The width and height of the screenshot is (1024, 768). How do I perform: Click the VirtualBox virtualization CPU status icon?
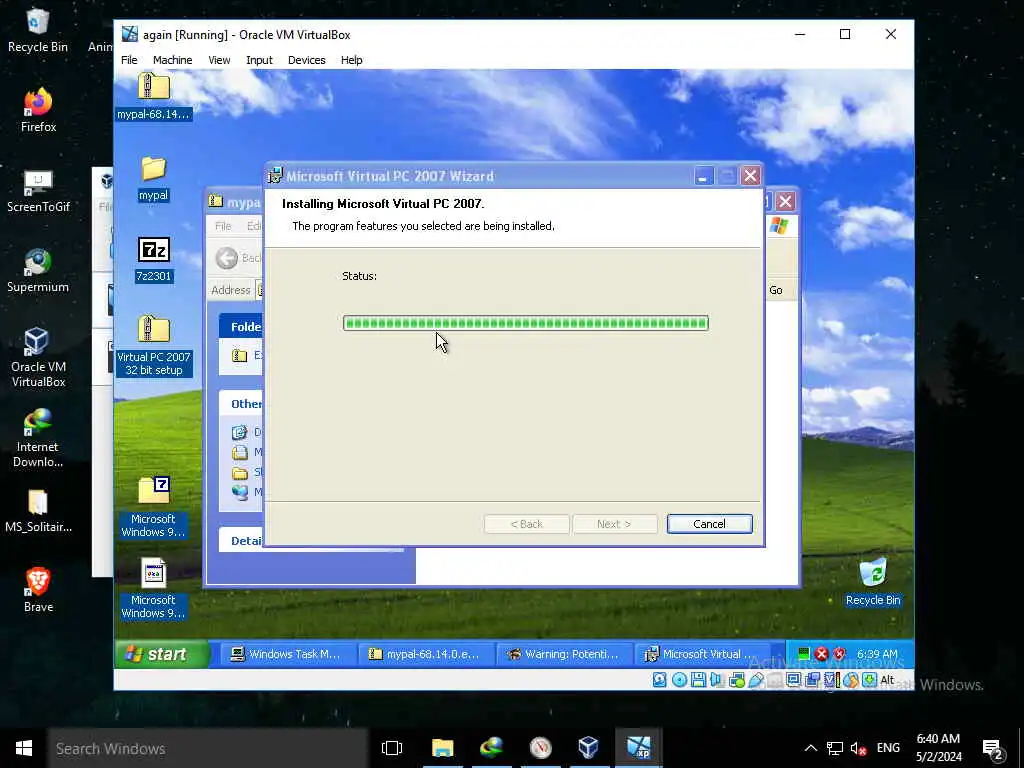pyautogui.click(x=832, y=680)
